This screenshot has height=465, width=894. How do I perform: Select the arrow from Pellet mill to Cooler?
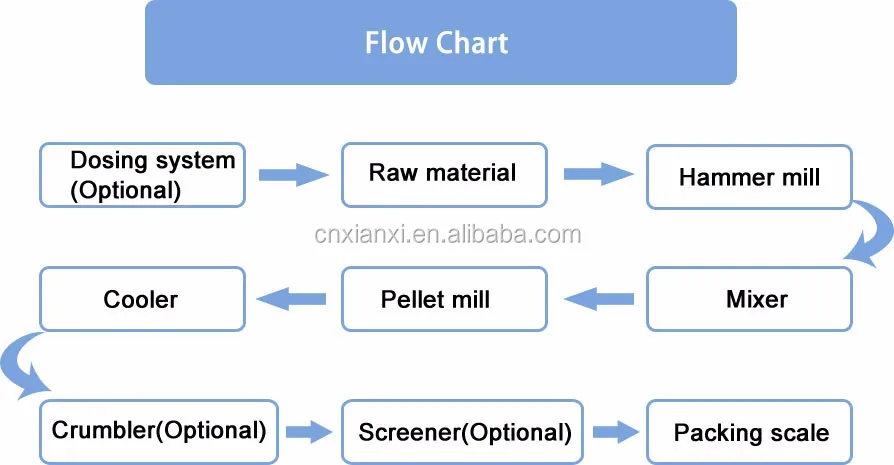tap(293, 298)
